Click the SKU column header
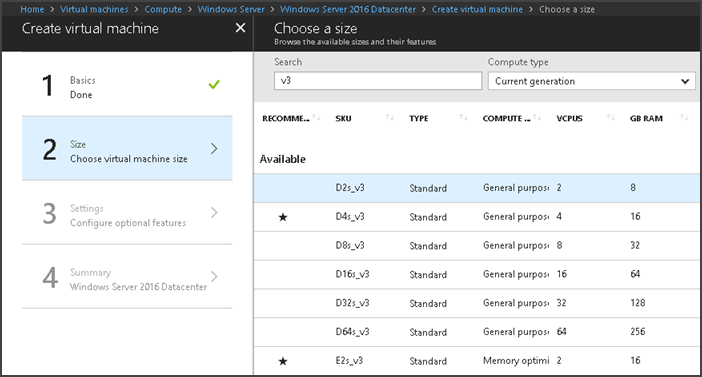 [343, 118]
